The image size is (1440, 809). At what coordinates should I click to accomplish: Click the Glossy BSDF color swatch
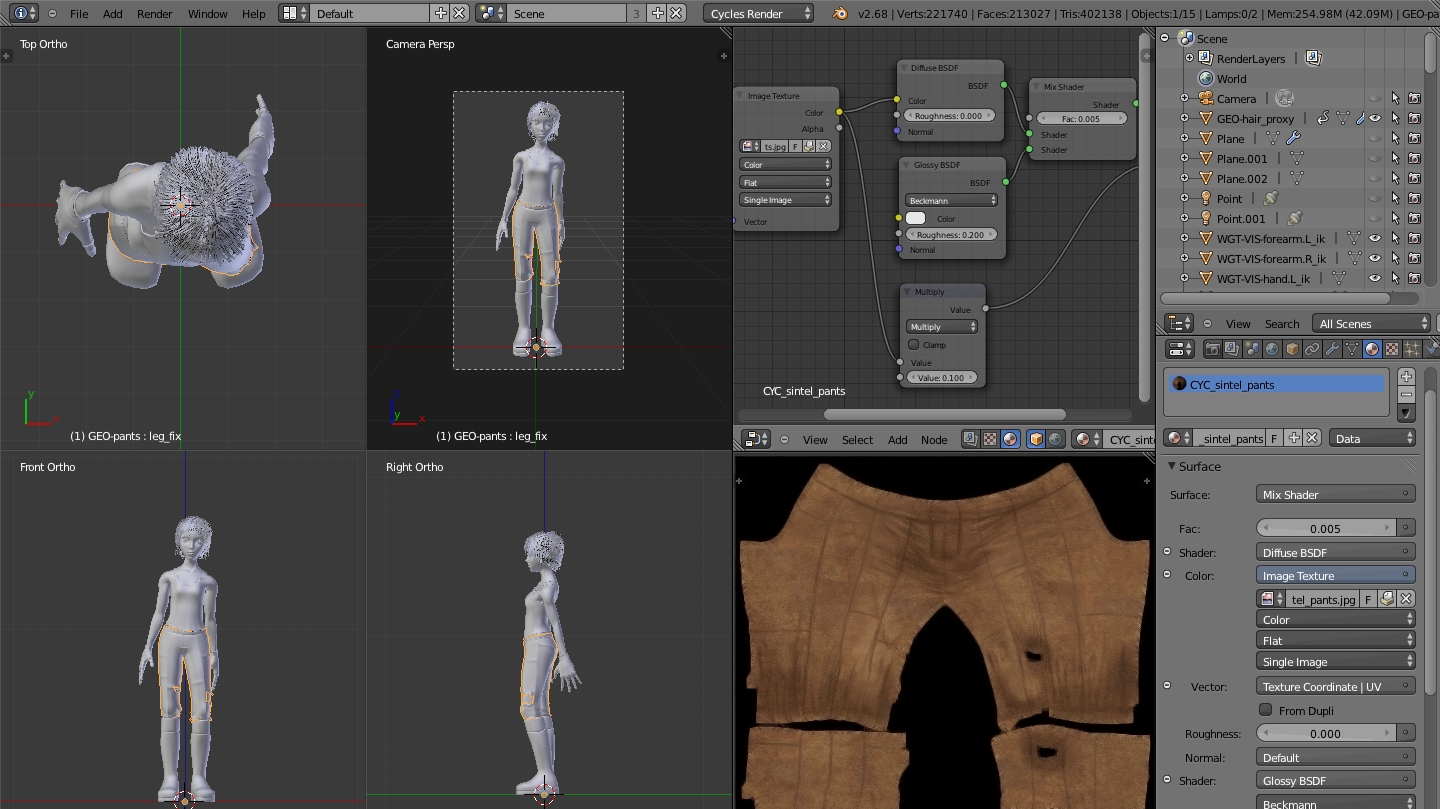coord(916,218)
